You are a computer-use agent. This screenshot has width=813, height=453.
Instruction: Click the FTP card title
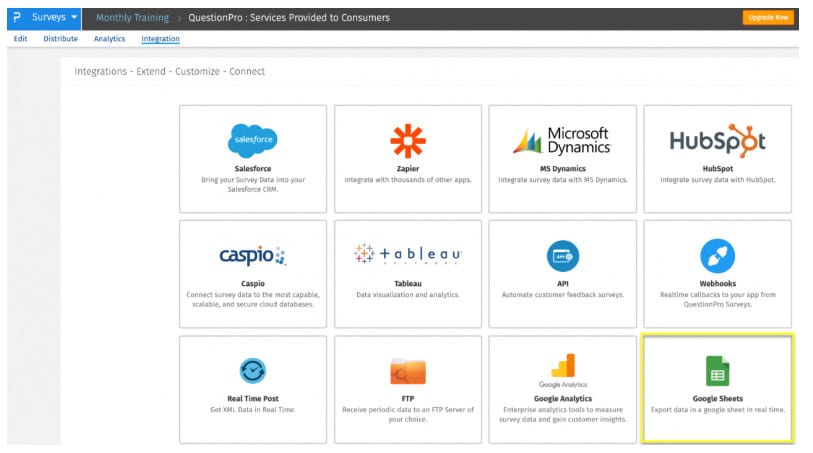coord(408,399)
